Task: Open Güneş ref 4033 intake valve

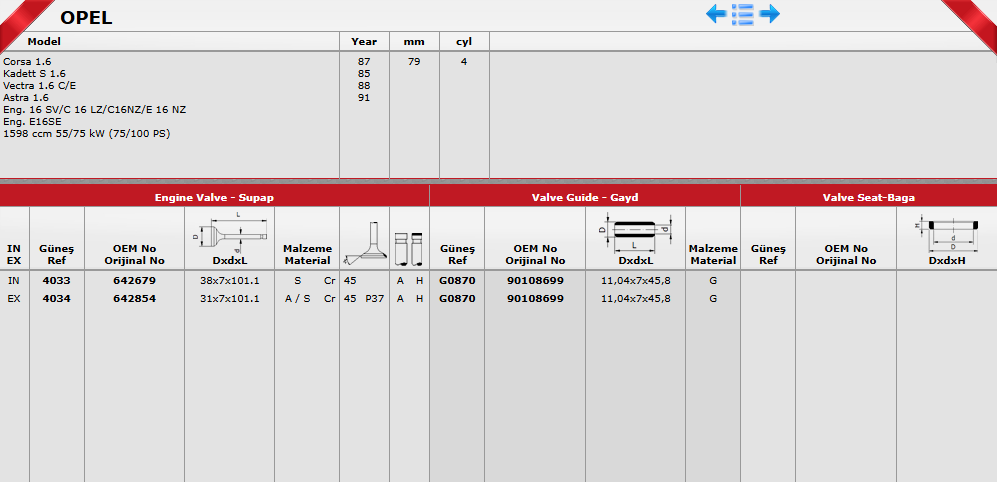Action: coord(56,281)
